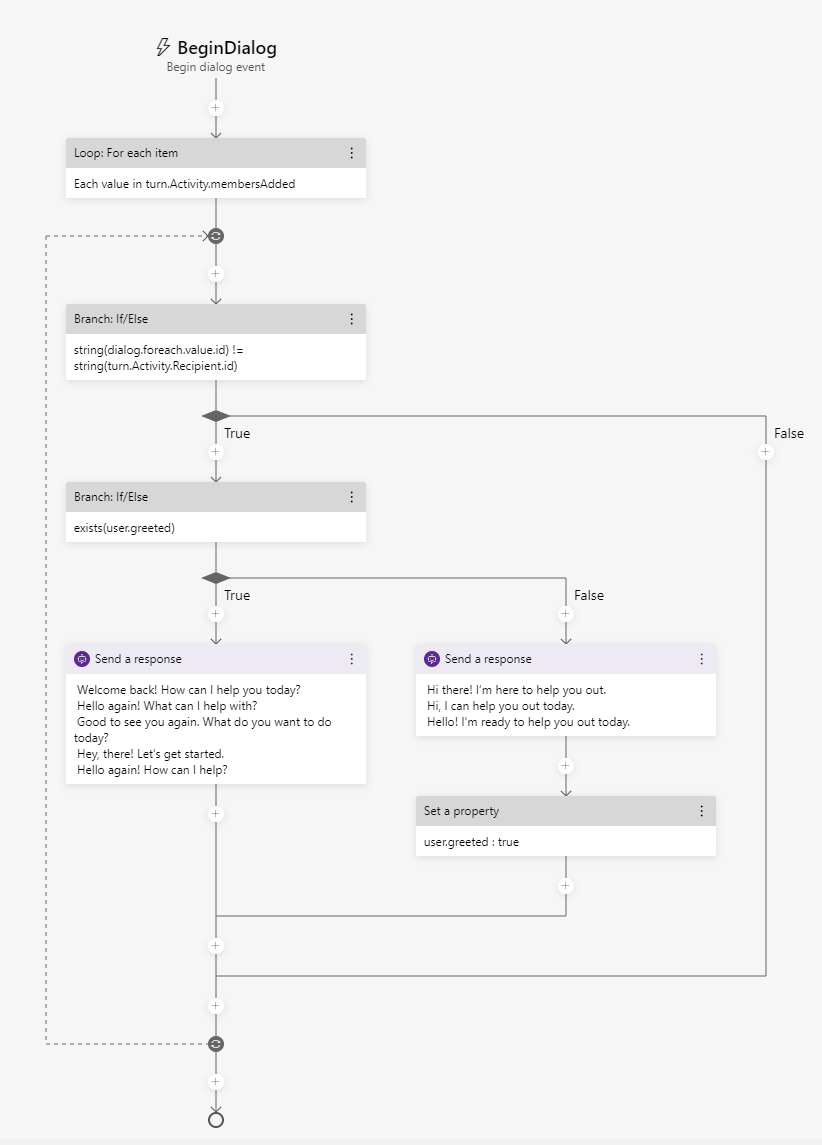Click the plus button just above the bottom loop icon
The width and height of the screenshot is (822, 1145).
(x=215, y=1005)
